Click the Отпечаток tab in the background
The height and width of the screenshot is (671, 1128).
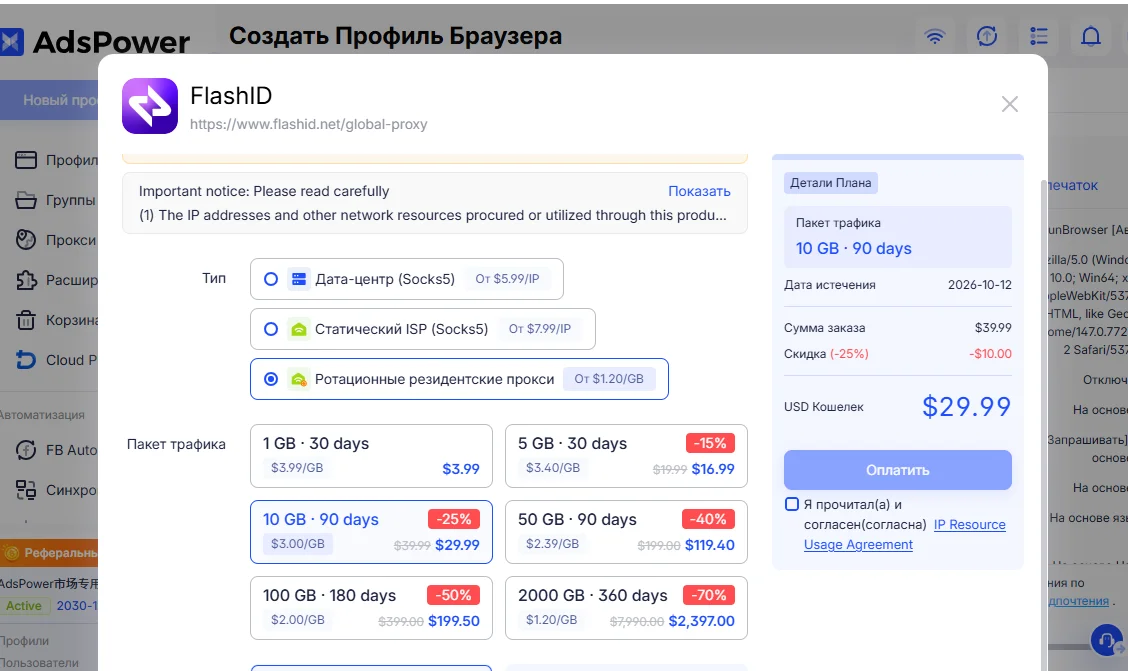click(x=1072, y=186)
